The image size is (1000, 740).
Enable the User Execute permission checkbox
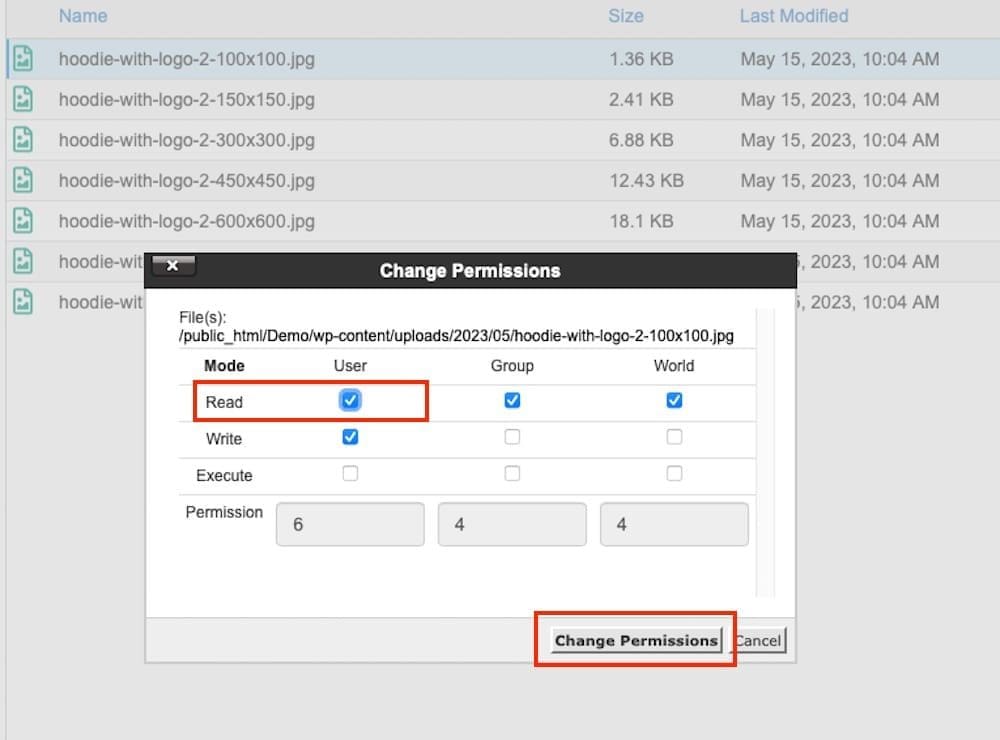click(x=350, y=474)
